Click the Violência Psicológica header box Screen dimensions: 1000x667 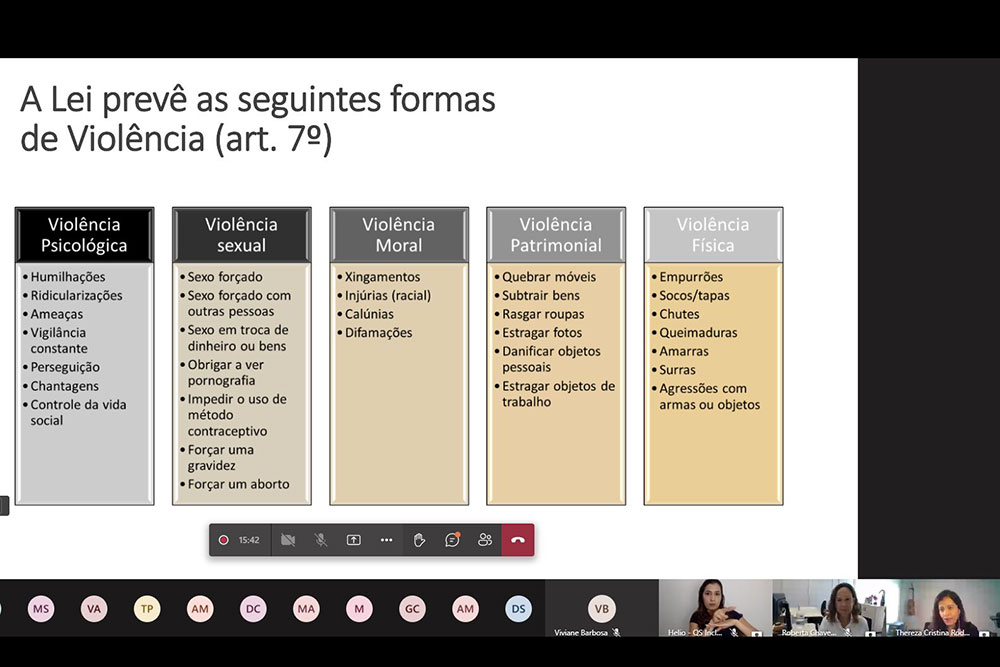[x=84, y=235]
